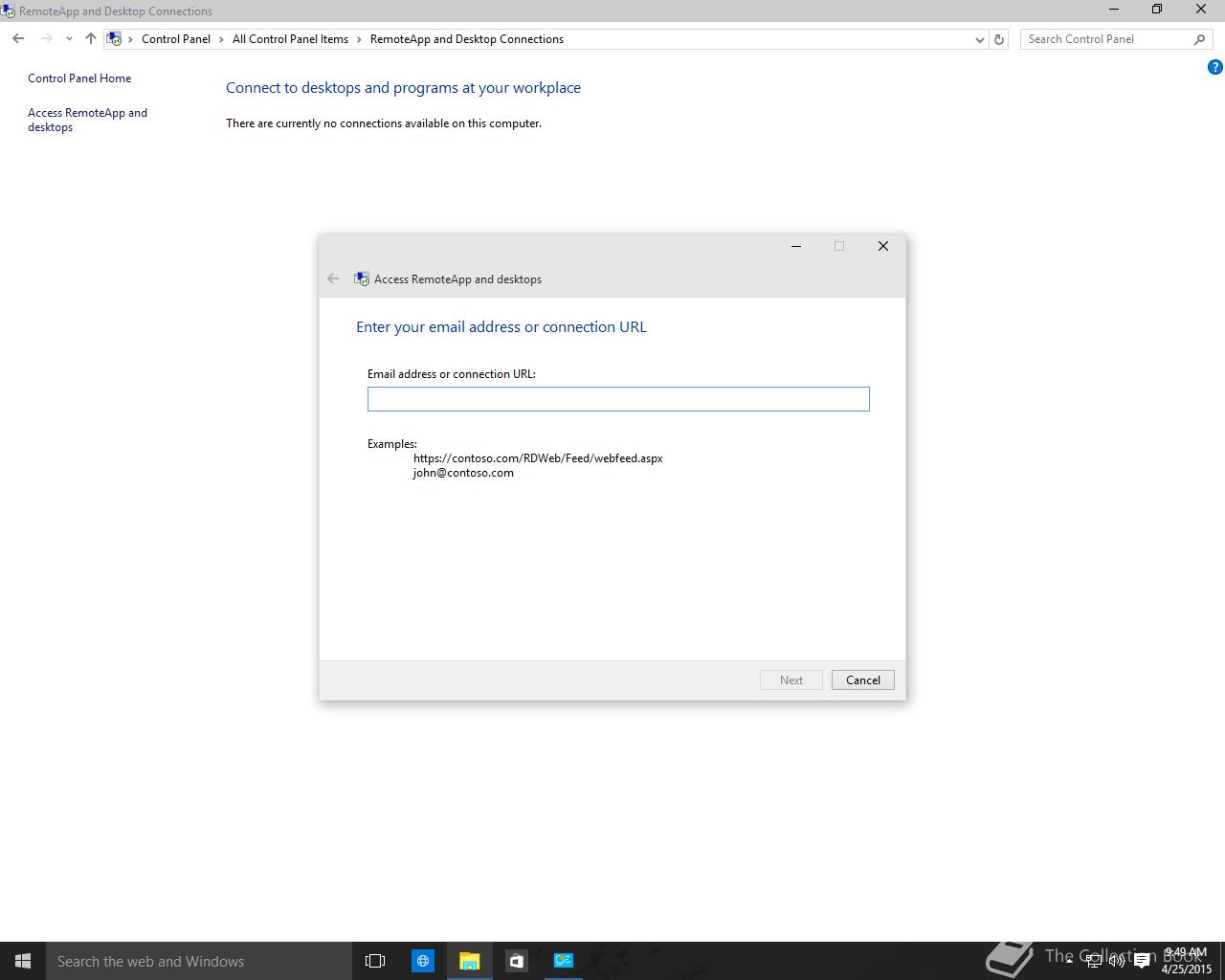
Task: Open the Windows Start menu
Action: pyautogui.click(x=23, y=961)
